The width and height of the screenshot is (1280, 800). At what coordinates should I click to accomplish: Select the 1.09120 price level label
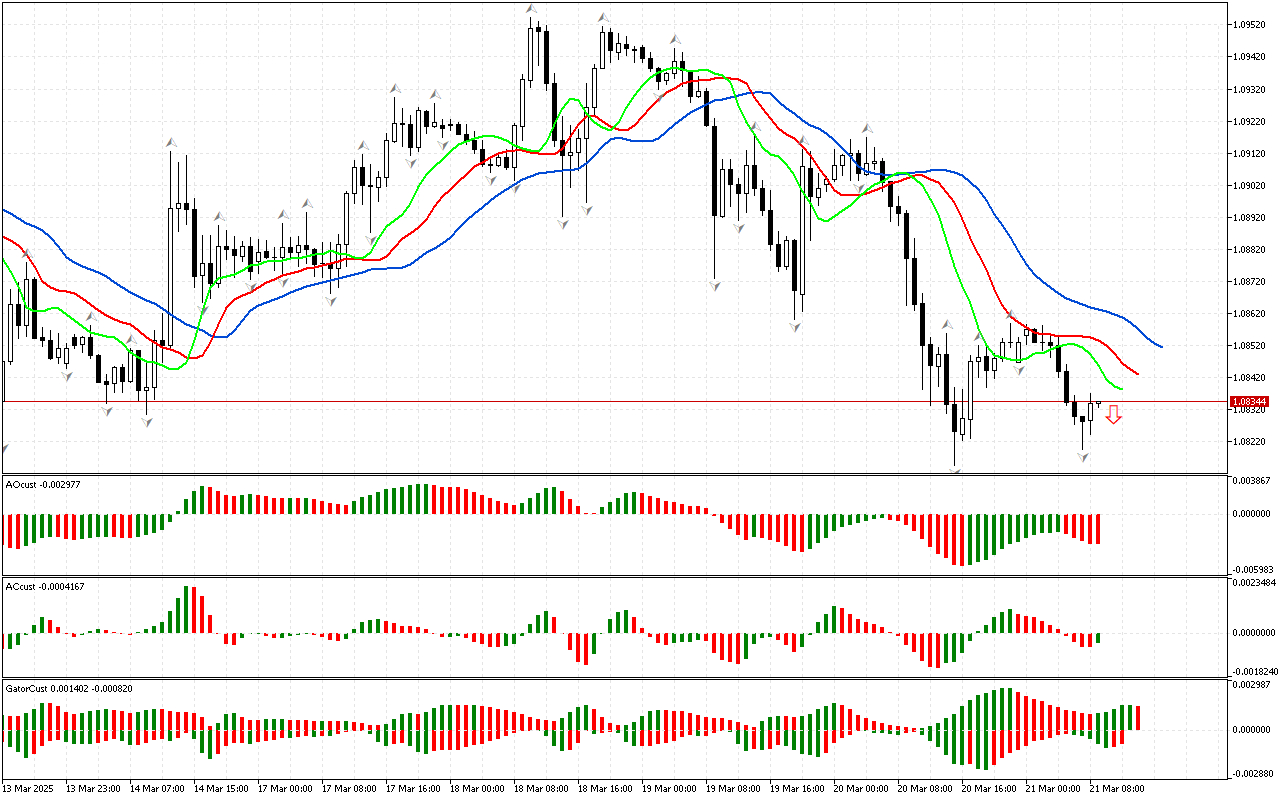pos(1250,153)
